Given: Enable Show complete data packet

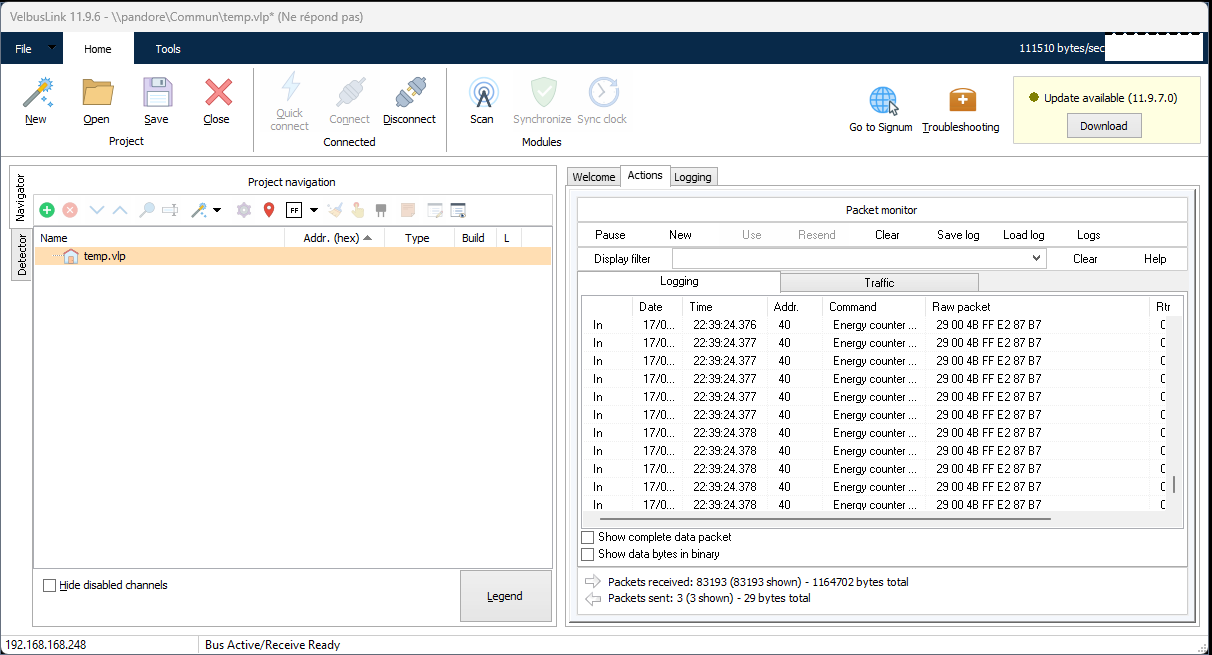Looking at the screenshot, I should tap(588, 537).
